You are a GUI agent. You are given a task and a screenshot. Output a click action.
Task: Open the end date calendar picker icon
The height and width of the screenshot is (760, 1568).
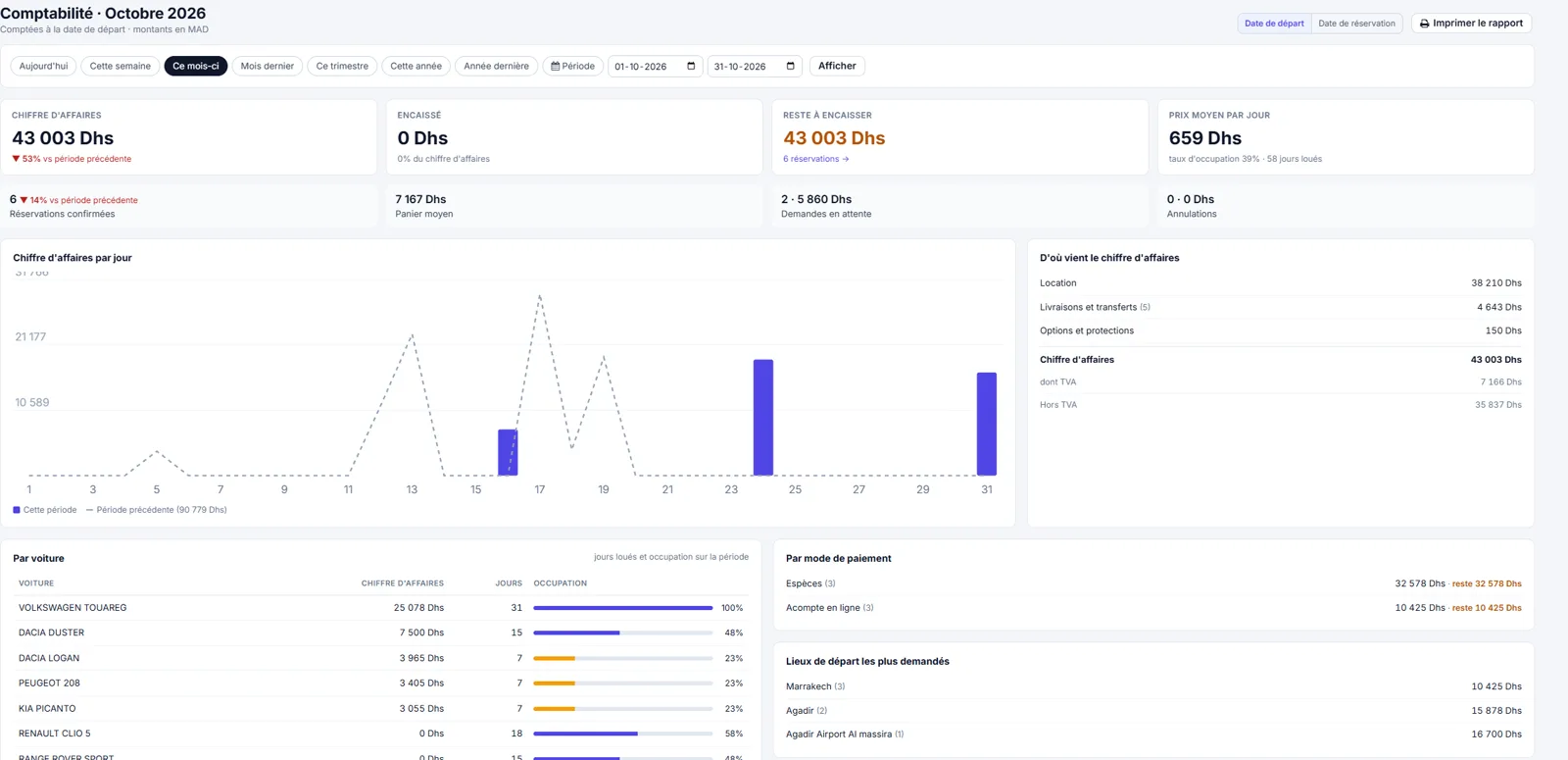pyautogui.click(x=791, y=66)
